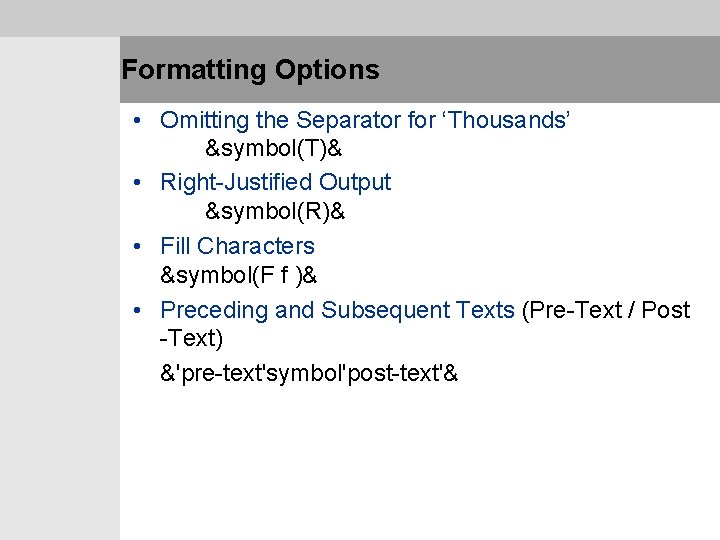Click the light gray left sidebar panel
This screenshot has height=540, width=720.
click(60, 300)
